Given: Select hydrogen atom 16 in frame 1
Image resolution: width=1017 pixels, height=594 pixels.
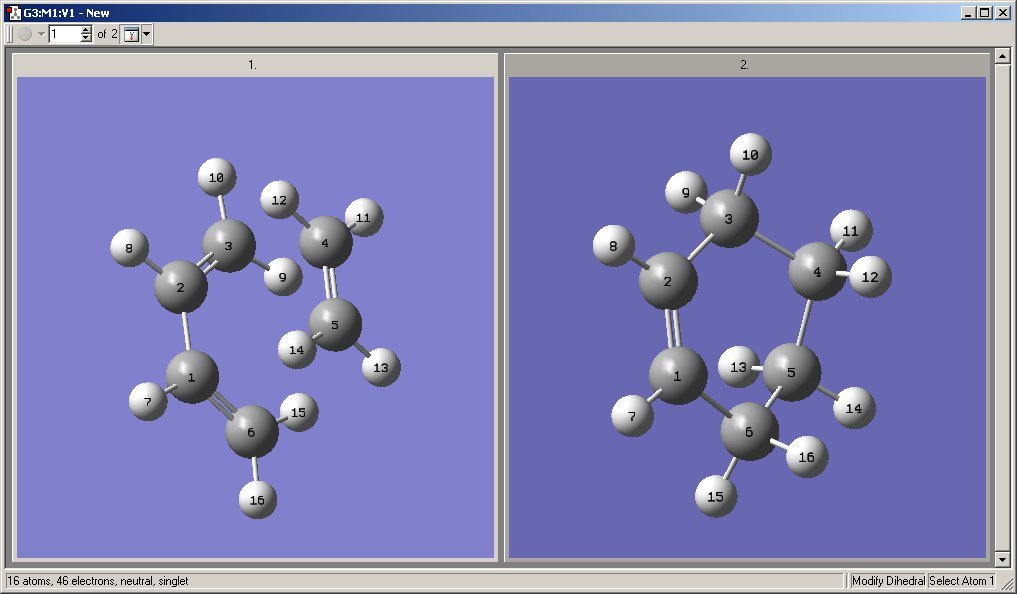Looking at the screenshot, I should point(257,500).
